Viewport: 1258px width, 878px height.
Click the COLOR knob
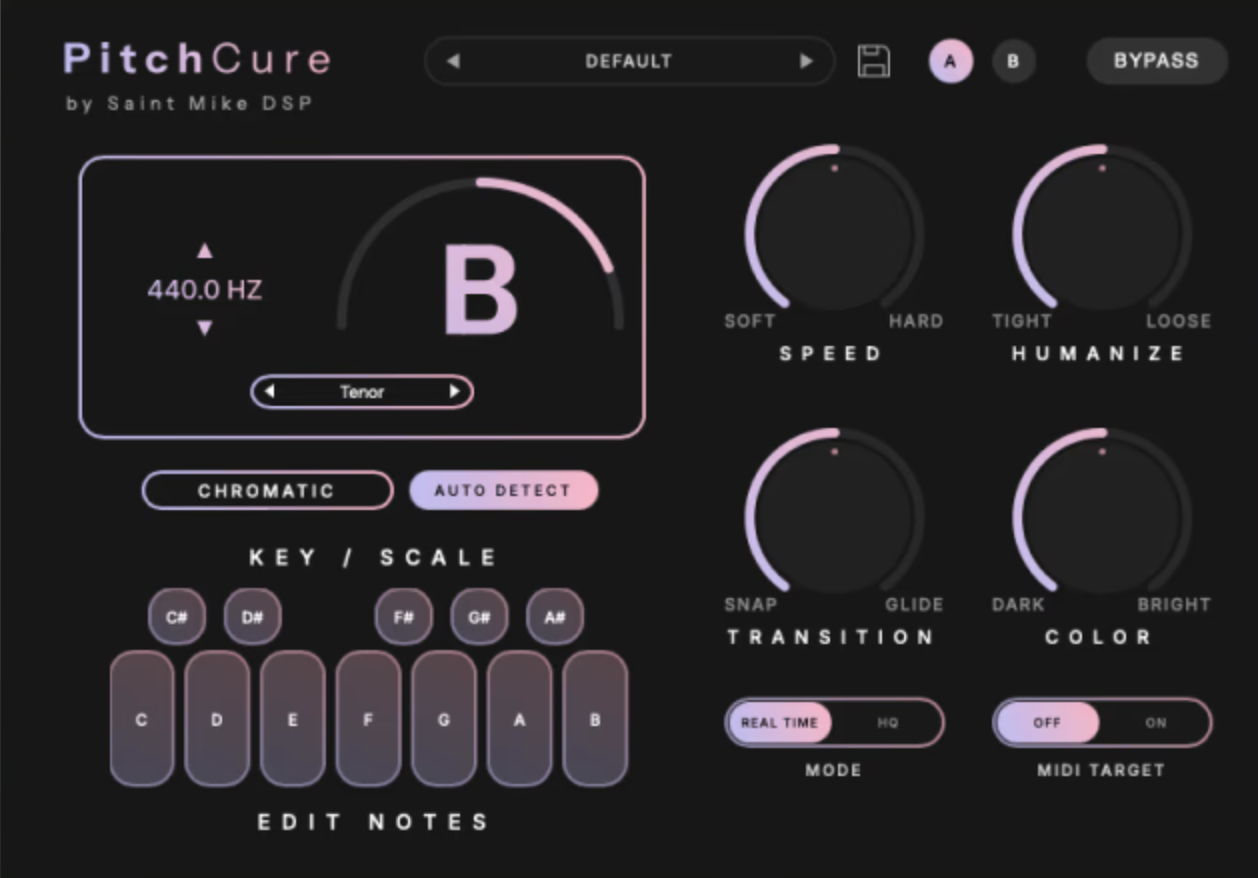[x=1101, y=516]
